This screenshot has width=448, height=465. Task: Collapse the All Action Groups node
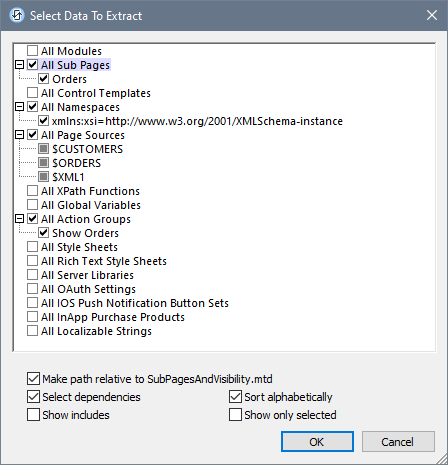(x=20, y=219)
